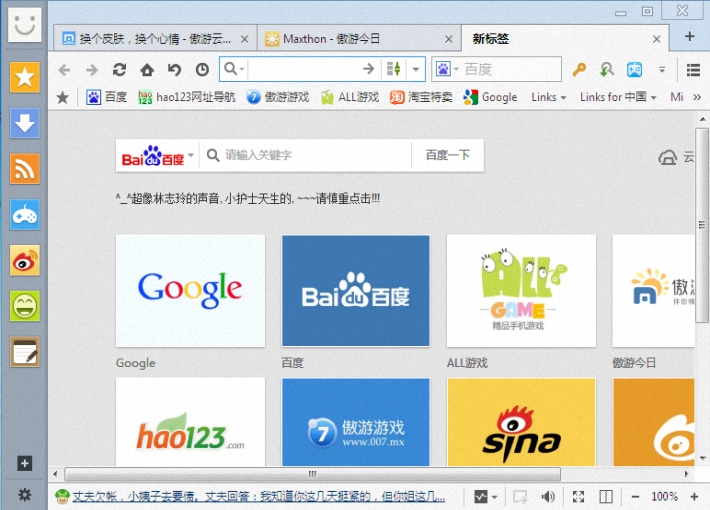Toggle sound with the speaker icon

[548, 497]
